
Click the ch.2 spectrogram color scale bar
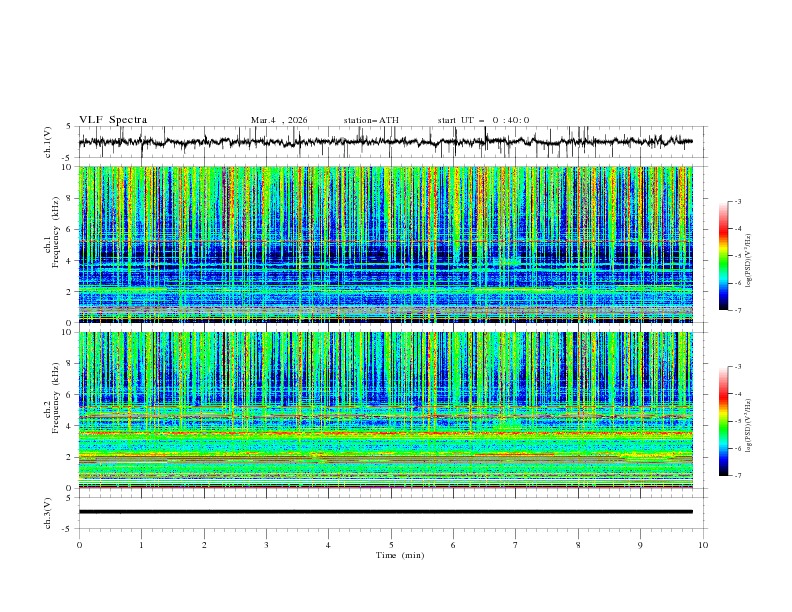tap(724, 421)
